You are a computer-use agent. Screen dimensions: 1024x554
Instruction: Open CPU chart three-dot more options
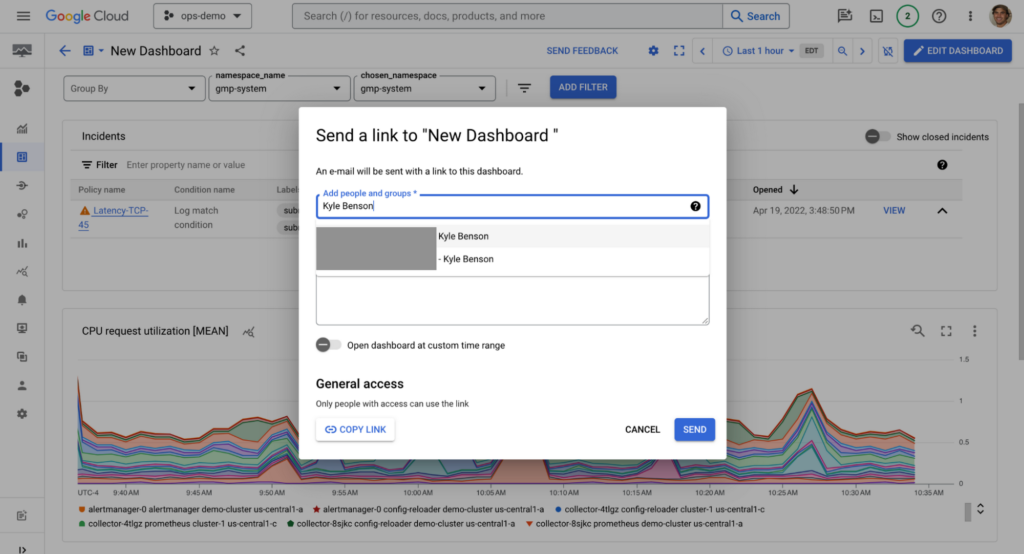[x=974, y=331]
